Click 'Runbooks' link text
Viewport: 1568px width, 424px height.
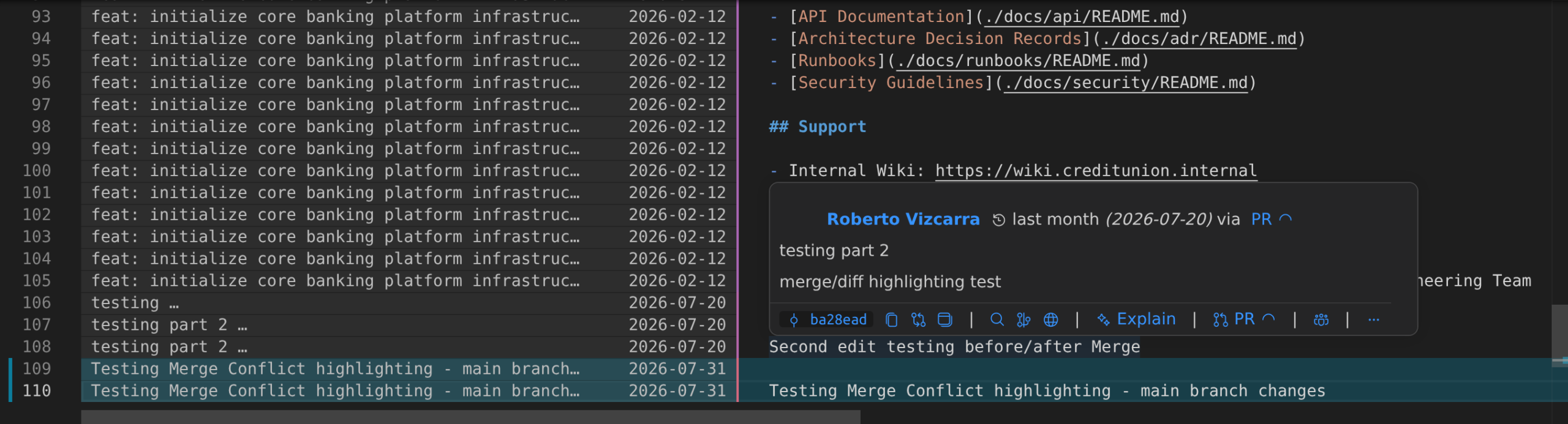coord(837,61)
